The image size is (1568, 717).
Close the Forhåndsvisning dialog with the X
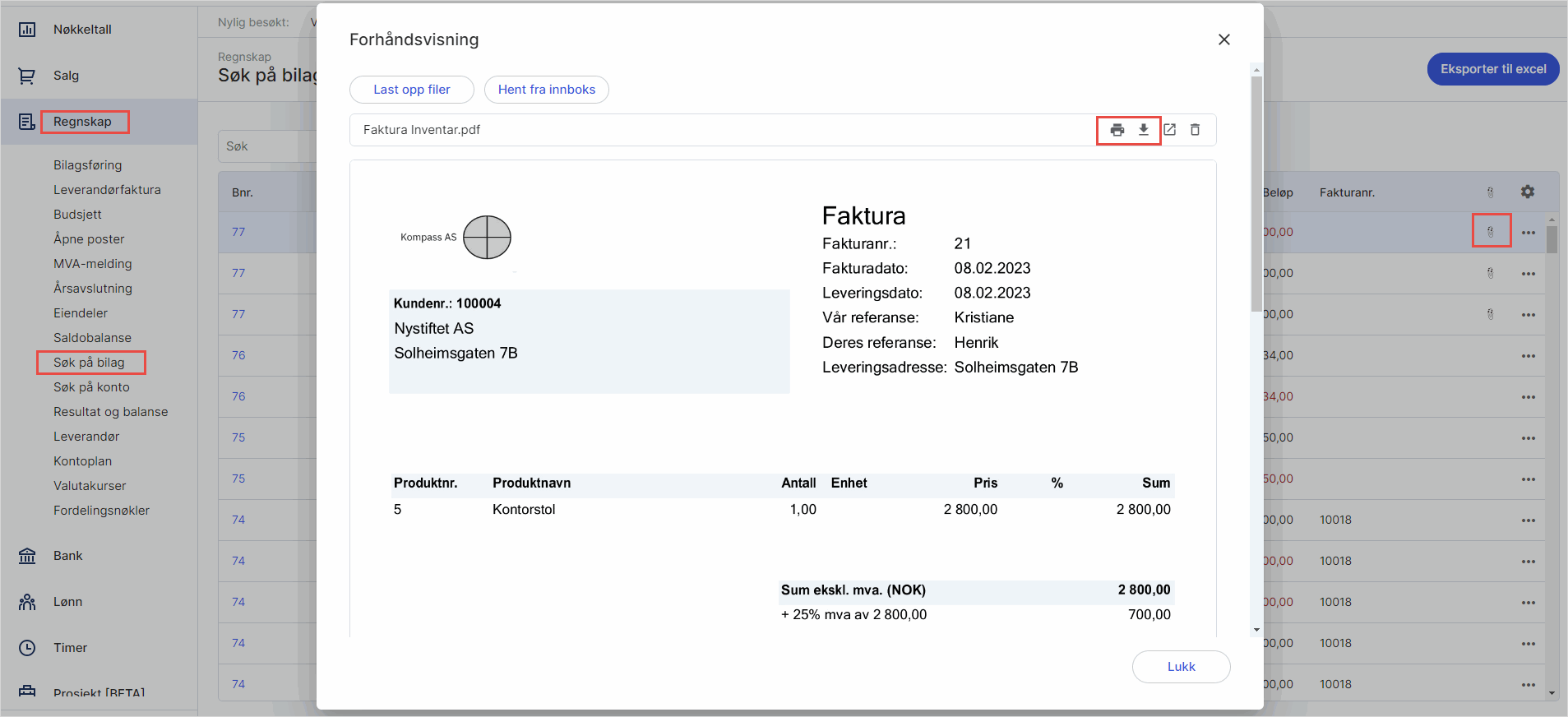point(1223,39)
